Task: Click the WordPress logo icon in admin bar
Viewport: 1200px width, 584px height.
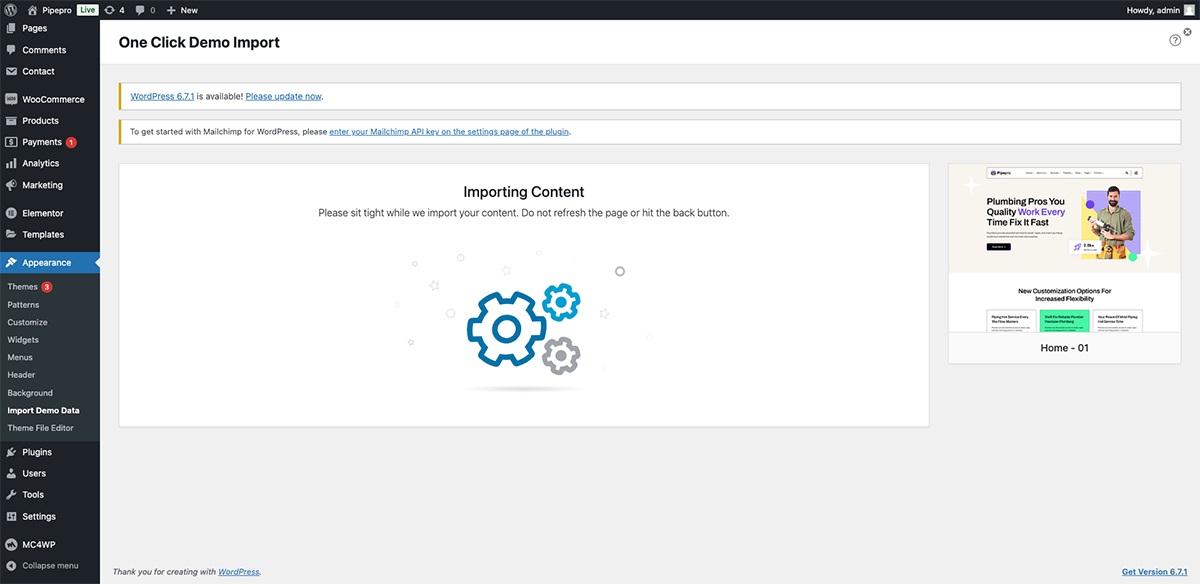Action: pos(10,10)
